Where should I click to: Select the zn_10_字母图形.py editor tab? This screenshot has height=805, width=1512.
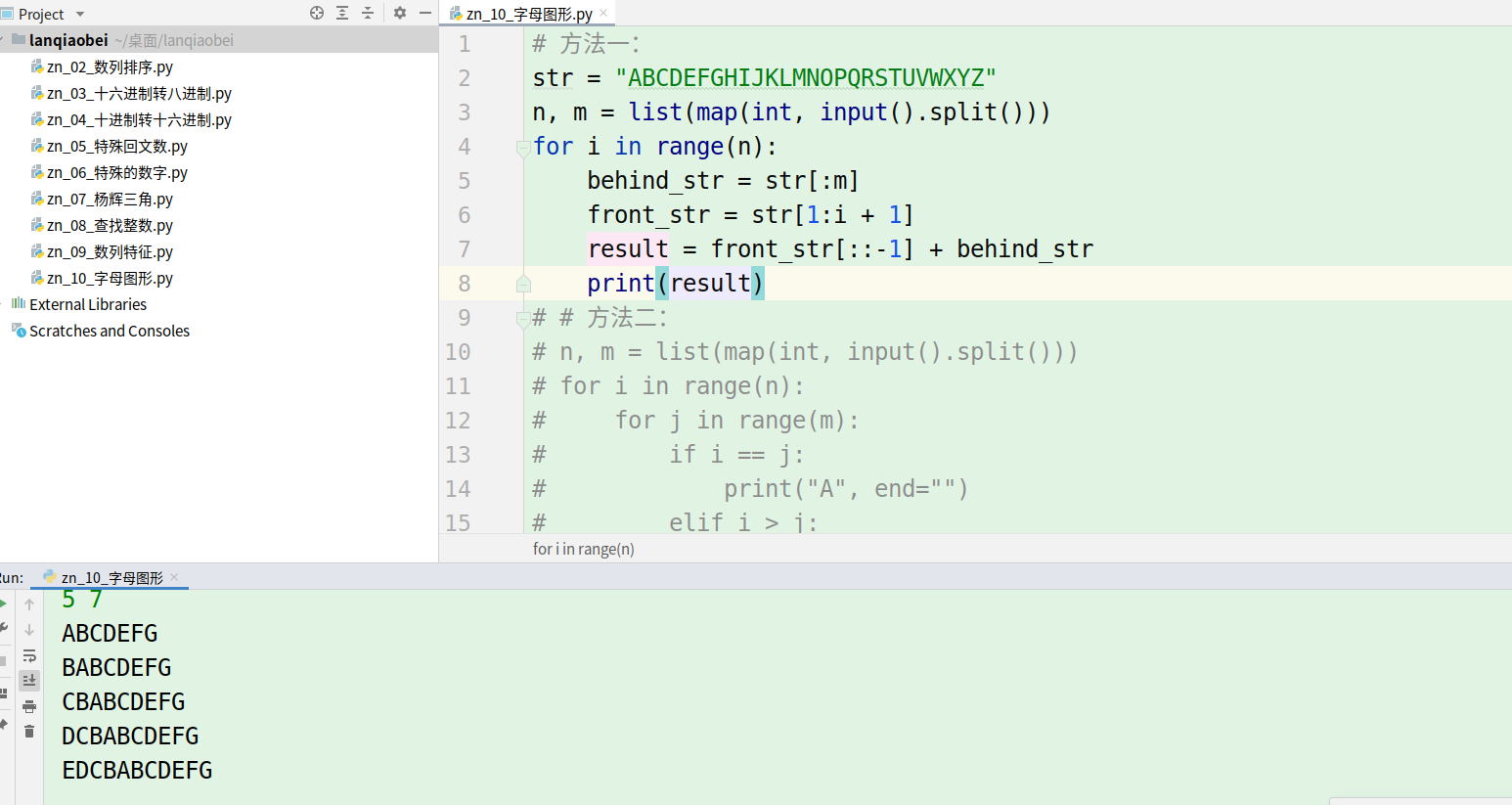coord(528,14)
